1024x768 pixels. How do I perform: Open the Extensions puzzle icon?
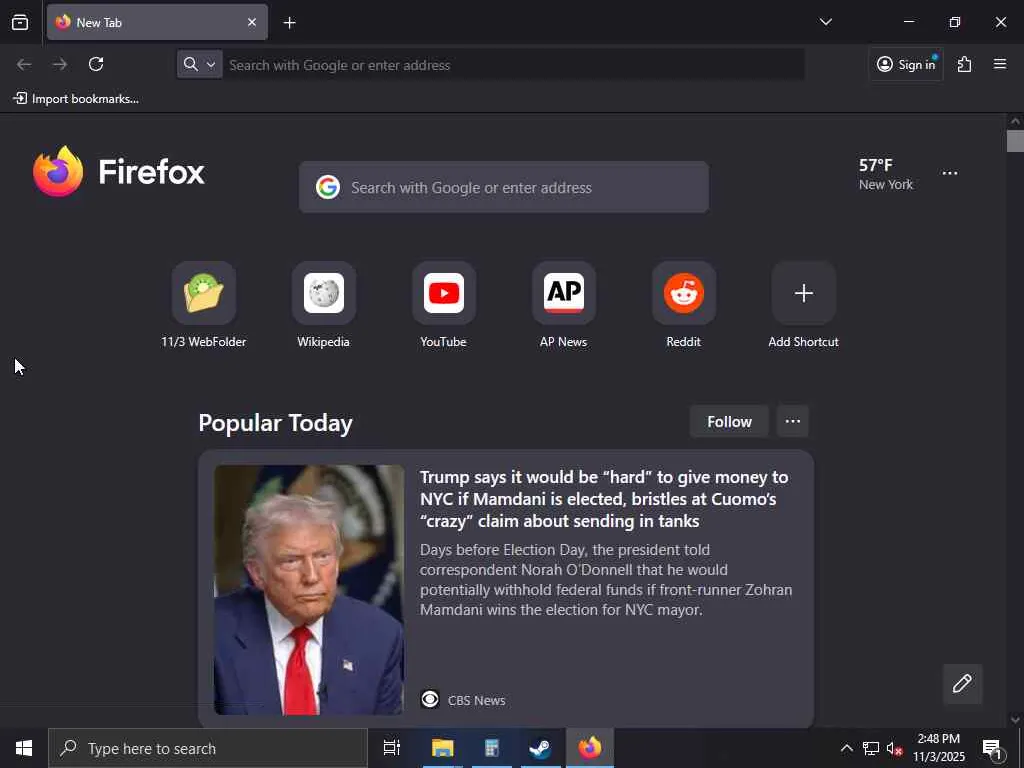point(964,64)
